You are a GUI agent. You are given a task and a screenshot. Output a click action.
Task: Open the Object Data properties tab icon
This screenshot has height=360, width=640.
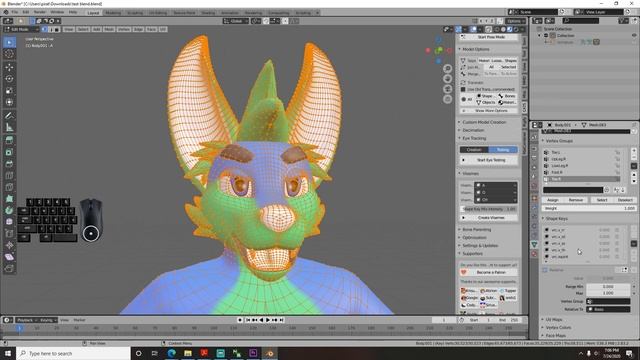[x=534, y=244]
